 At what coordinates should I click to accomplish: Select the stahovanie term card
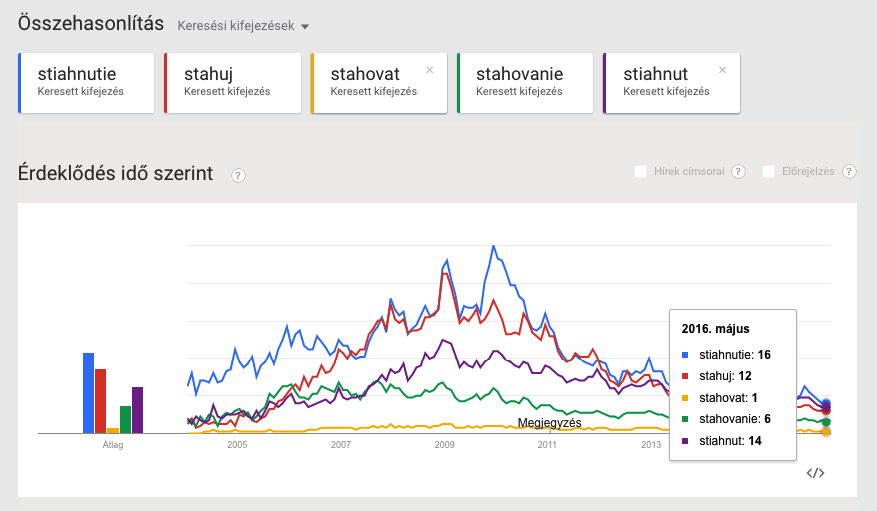click(x=525, y=83)
